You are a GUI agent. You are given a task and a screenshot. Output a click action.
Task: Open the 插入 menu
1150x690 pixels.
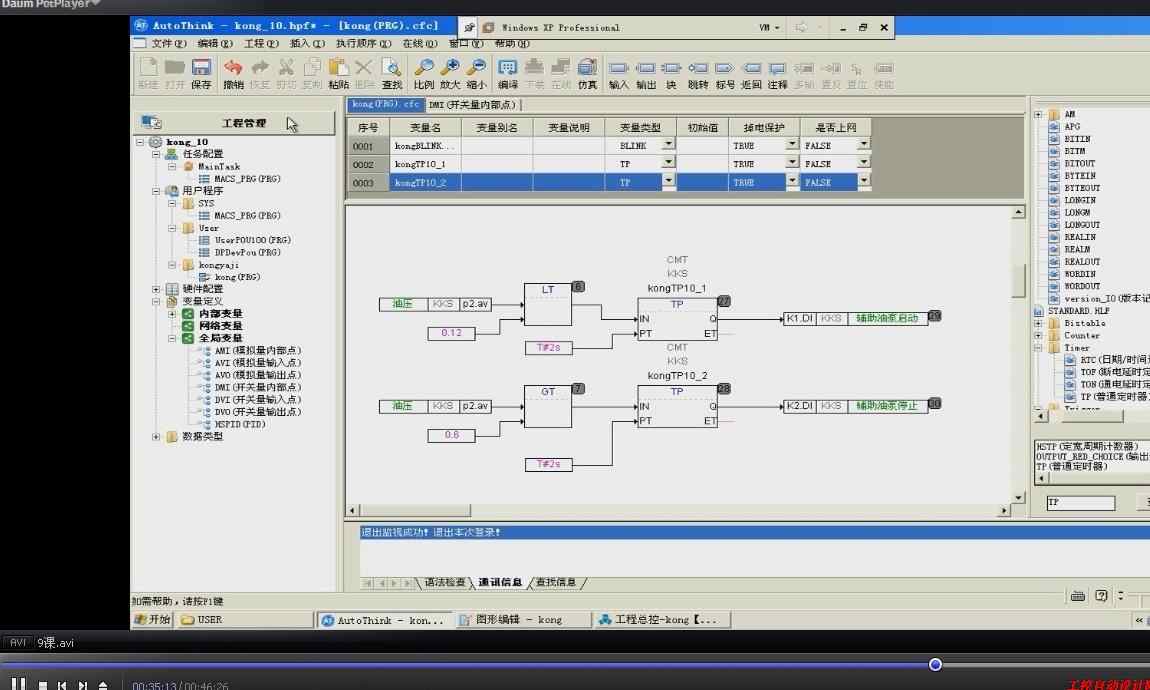(x=307, y=44)
